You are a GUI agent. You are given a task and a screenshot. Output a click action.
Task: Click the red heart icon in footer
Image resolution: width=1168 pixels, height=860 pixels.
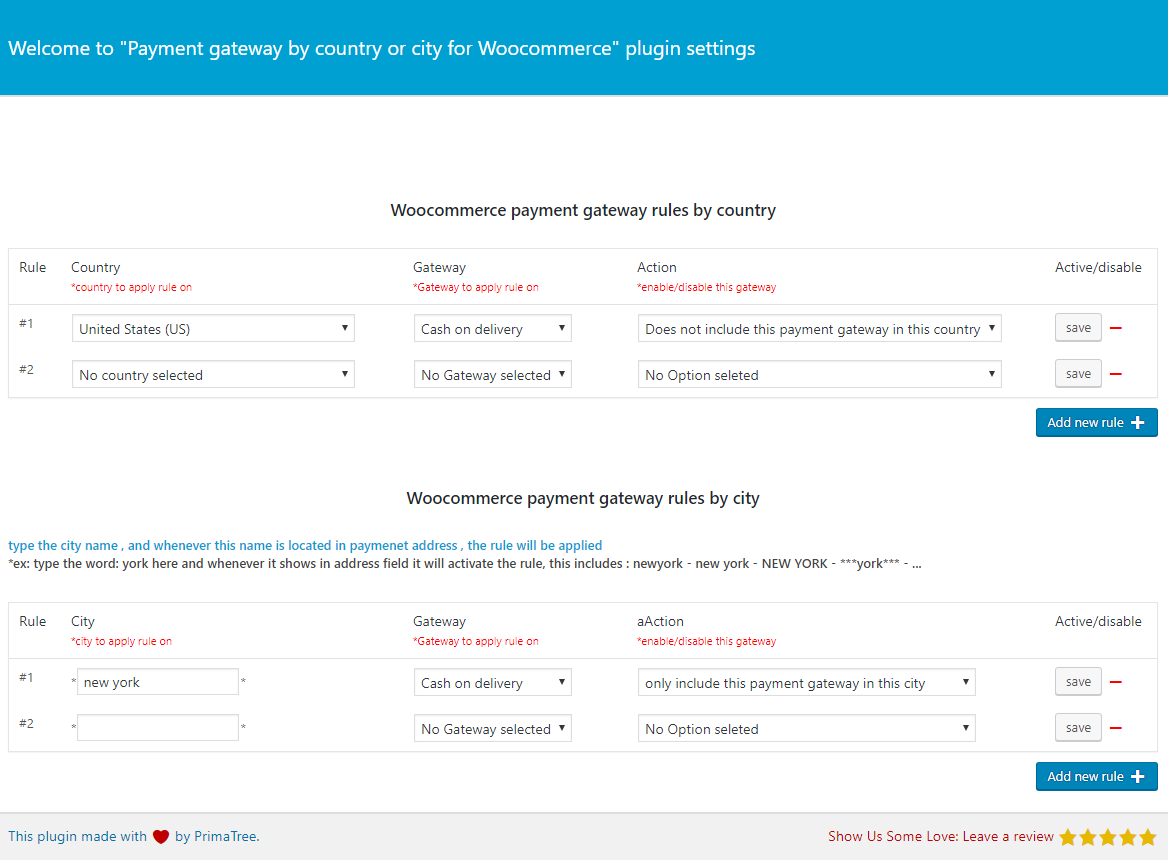tap(161, 837)
